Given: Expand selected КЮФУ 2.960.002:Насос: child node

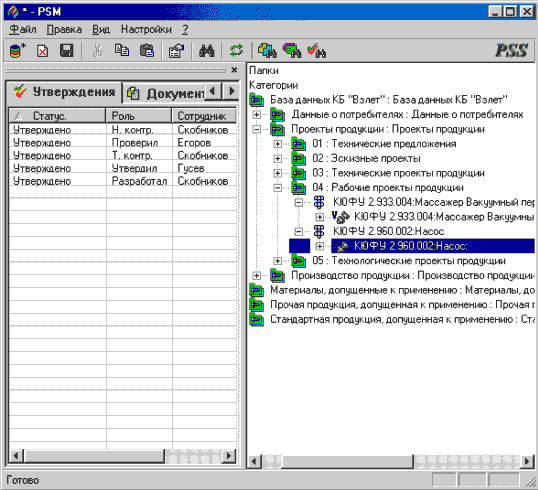Looking at the screenshot, I should (x=319, y=246).
